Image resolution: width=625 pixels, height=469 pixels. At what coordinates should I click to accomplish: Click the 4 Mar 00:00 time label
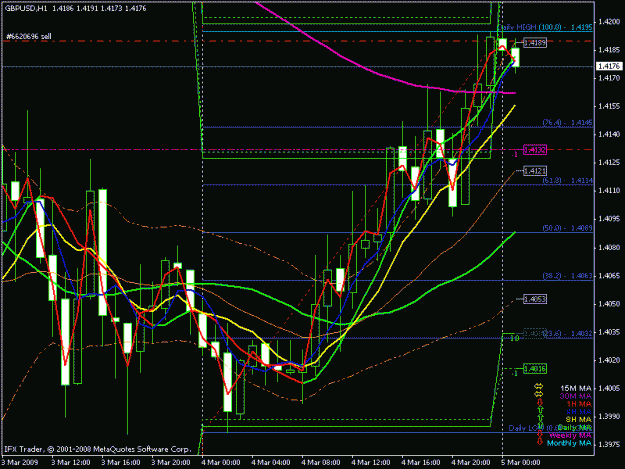[221, 462]
